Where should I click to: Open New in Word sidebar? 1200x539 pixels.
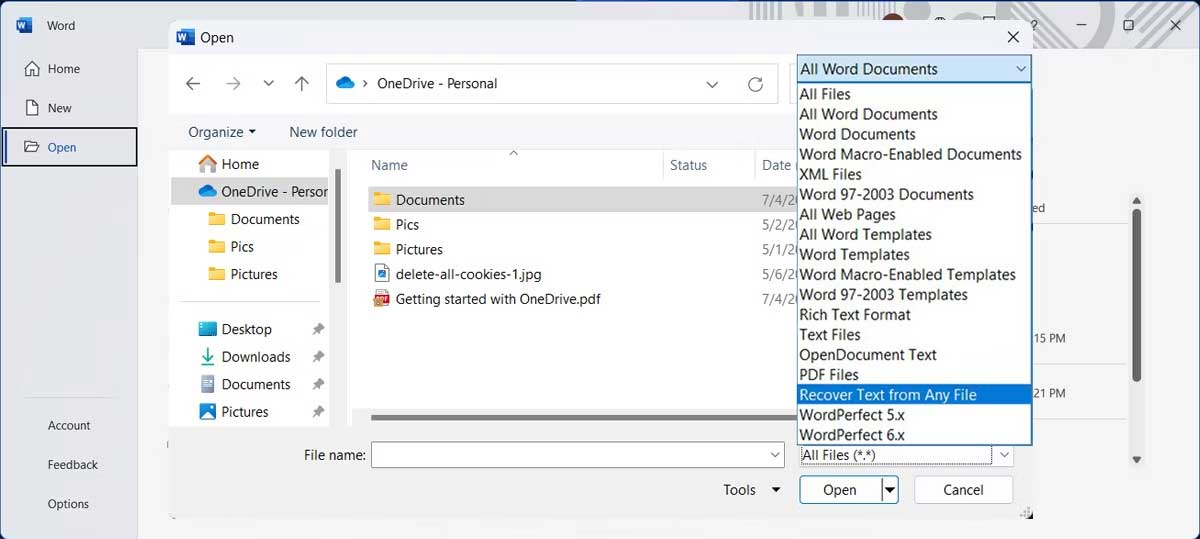[60, 108]
